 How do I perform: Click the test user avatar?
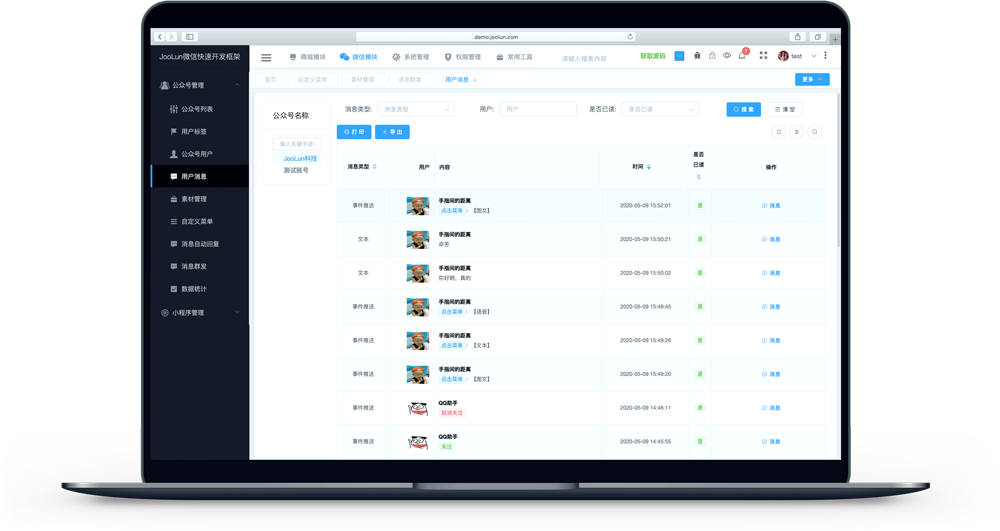point(783,56)
